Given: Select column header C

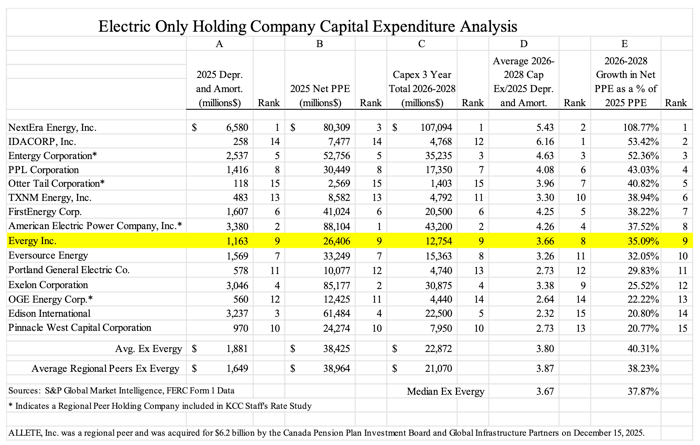Looking at the screenshot, I should tap(421, 44).
